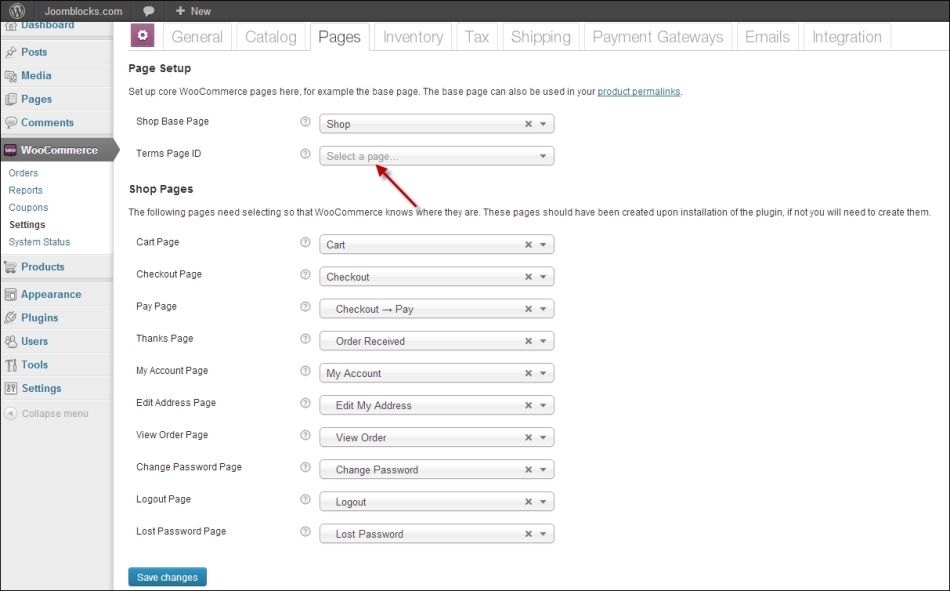This screenshot has height=591, width=950.
Task: Open the Dashboard menu item
Action: click(x=47, y=25)
